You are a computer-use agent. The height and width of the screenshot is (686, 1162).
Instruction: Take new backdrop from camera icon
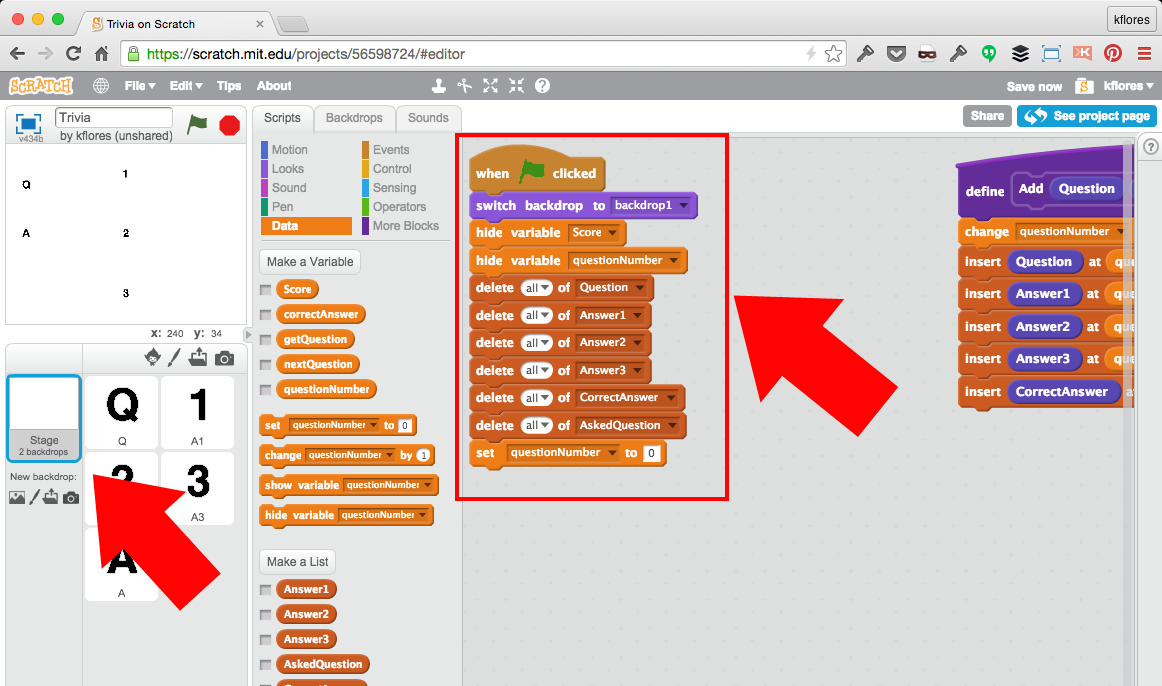[x=71, y=498]
